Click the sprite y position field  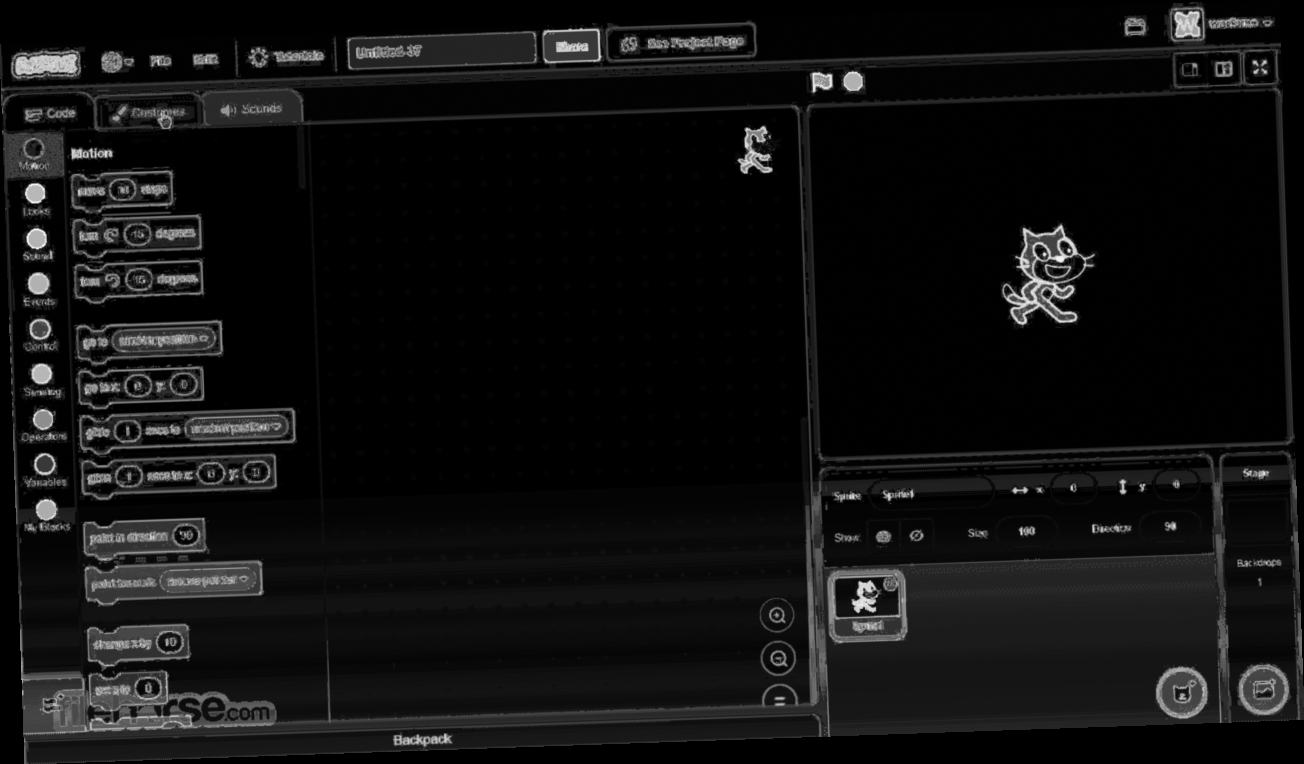coord(1176,485)
